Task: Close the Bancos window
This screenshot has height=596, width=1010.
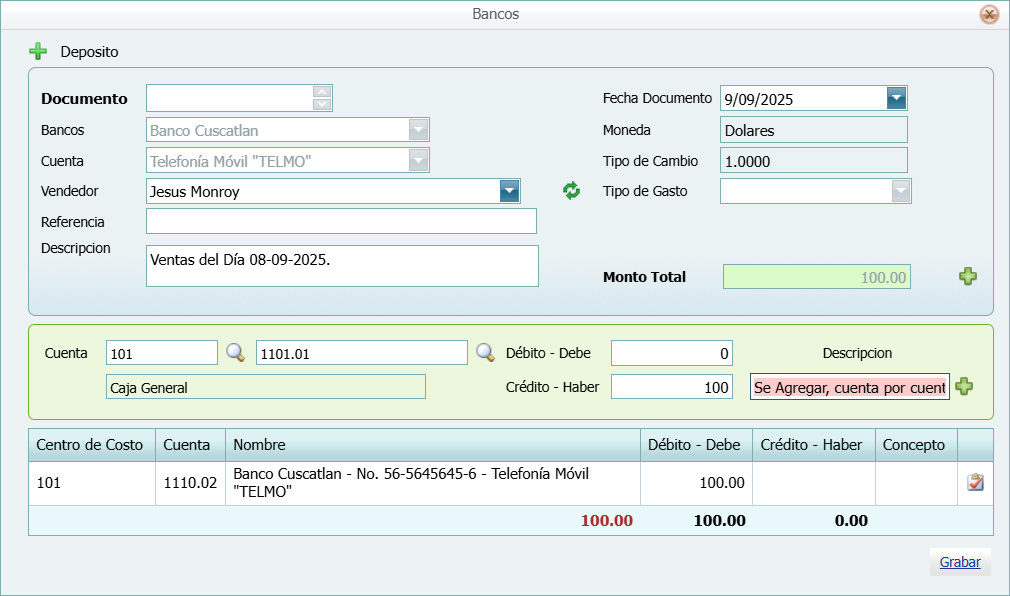Action: pos(989,15)
